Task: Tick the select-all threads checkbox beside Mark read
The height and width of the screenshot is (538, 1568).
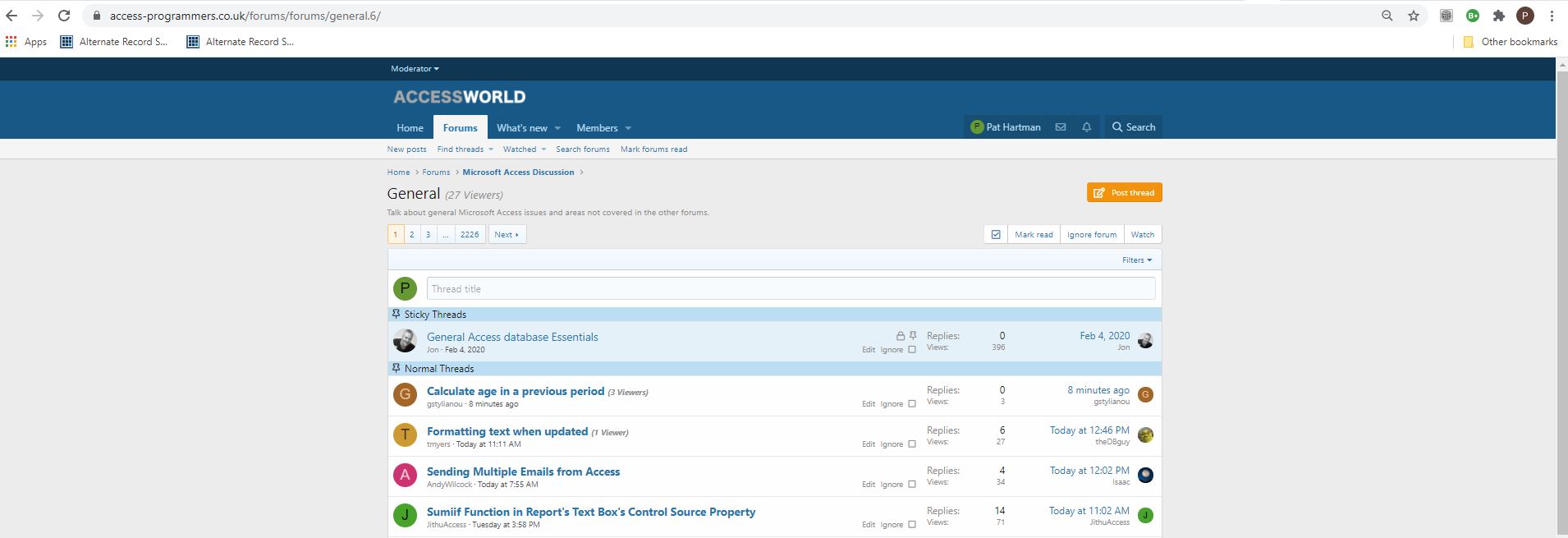Action: 996,235
